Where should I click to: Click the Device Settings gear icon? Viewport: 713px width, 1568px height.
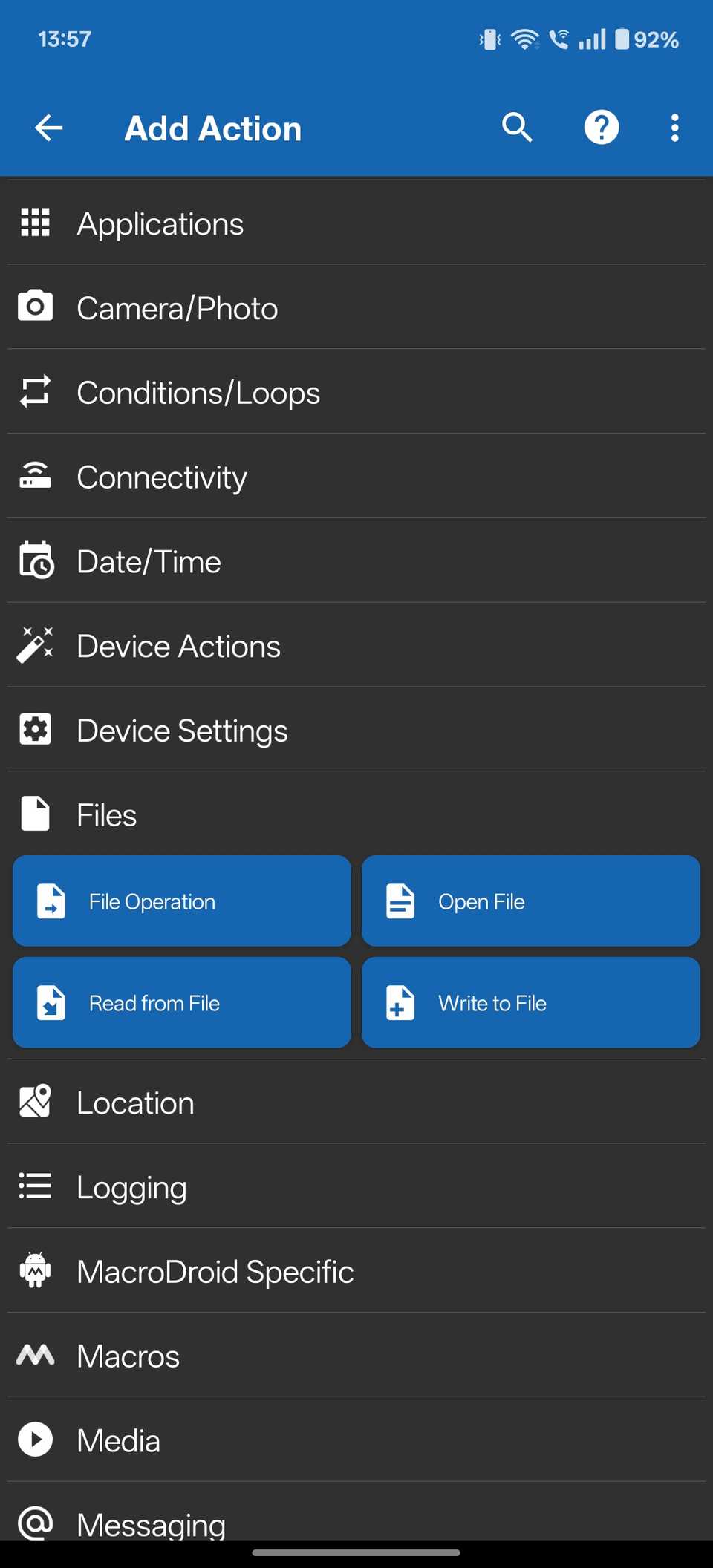[x=34, y=730]
